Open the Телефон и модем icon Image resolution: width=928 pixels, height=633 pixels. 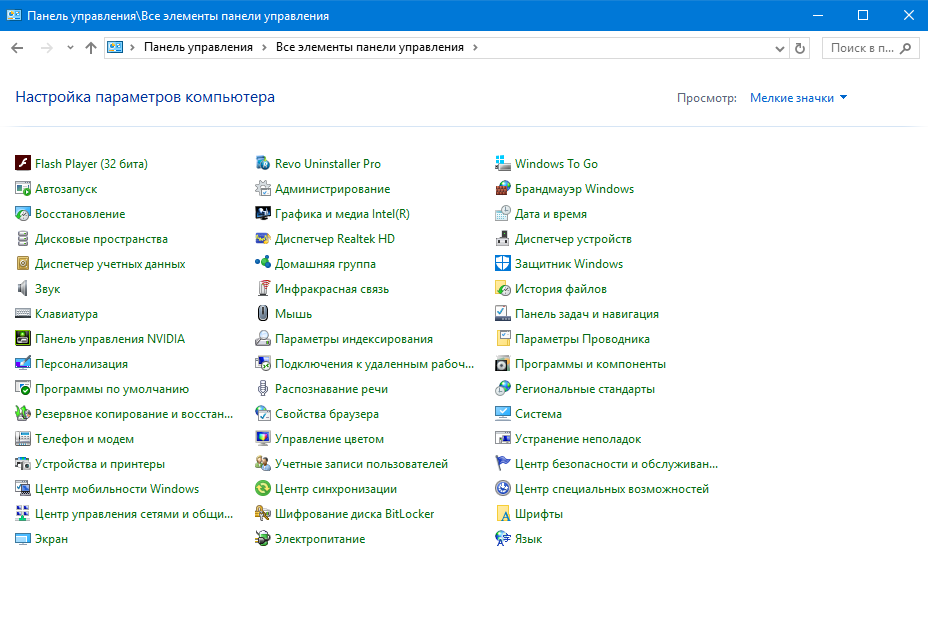coord(22,438)
